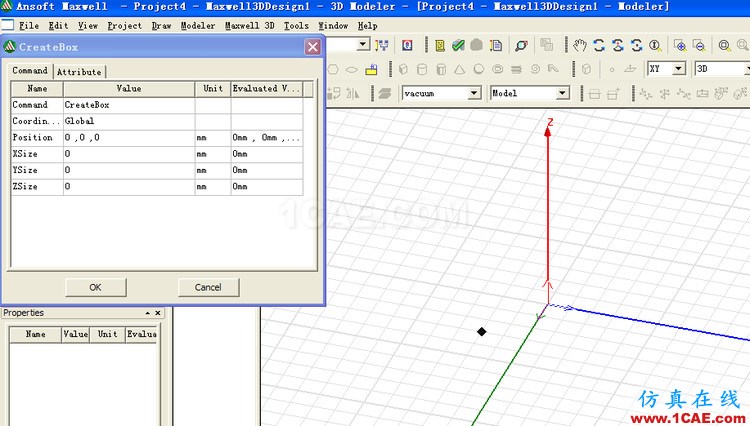750x426 pixels.
Task: Click the Validate green checkmark icon
Action: 458,45
